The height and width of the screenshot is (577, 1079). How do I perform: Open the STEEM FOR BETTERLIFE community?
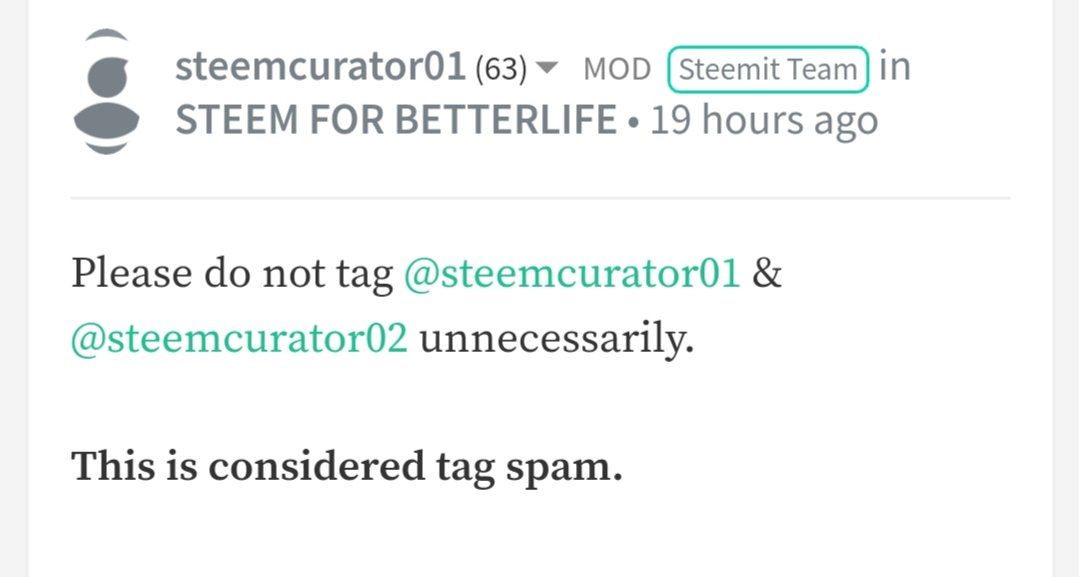click(x=396, y=120)
